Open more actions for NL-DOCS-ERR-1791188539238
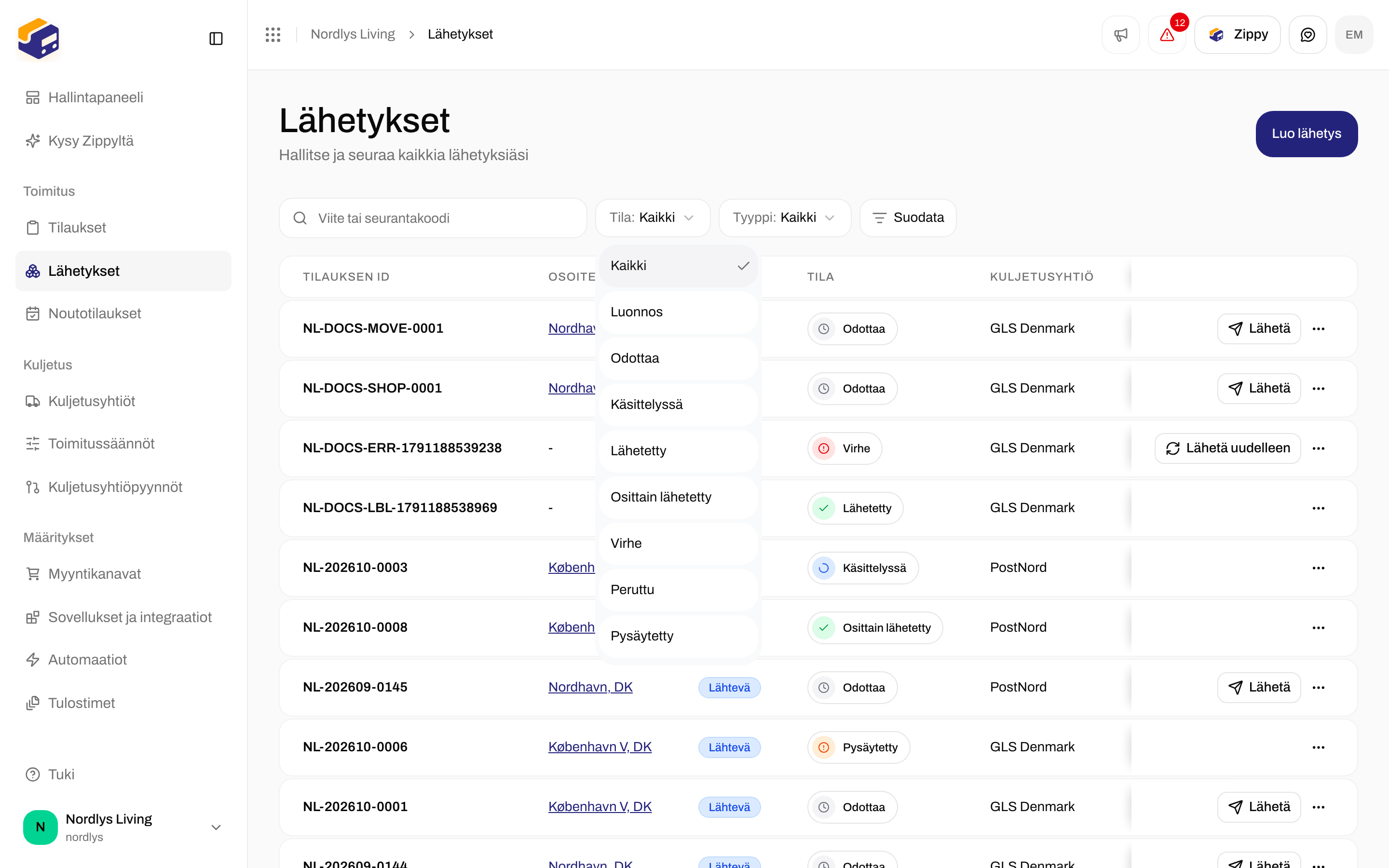 (1319, 448)
